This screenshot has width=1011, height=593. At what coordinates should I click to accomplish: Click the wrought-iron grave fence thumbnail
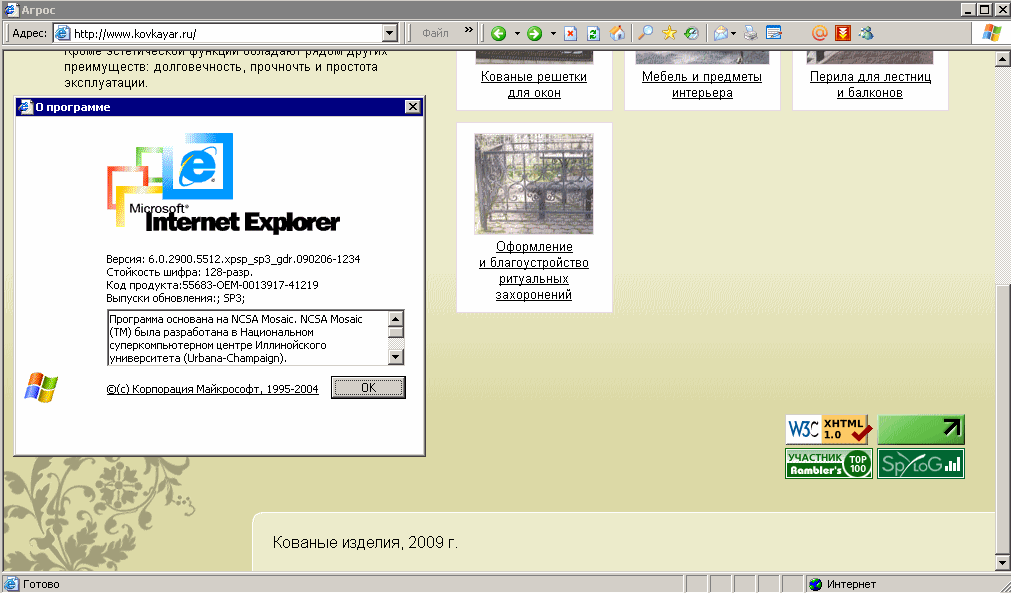(534, 184)
